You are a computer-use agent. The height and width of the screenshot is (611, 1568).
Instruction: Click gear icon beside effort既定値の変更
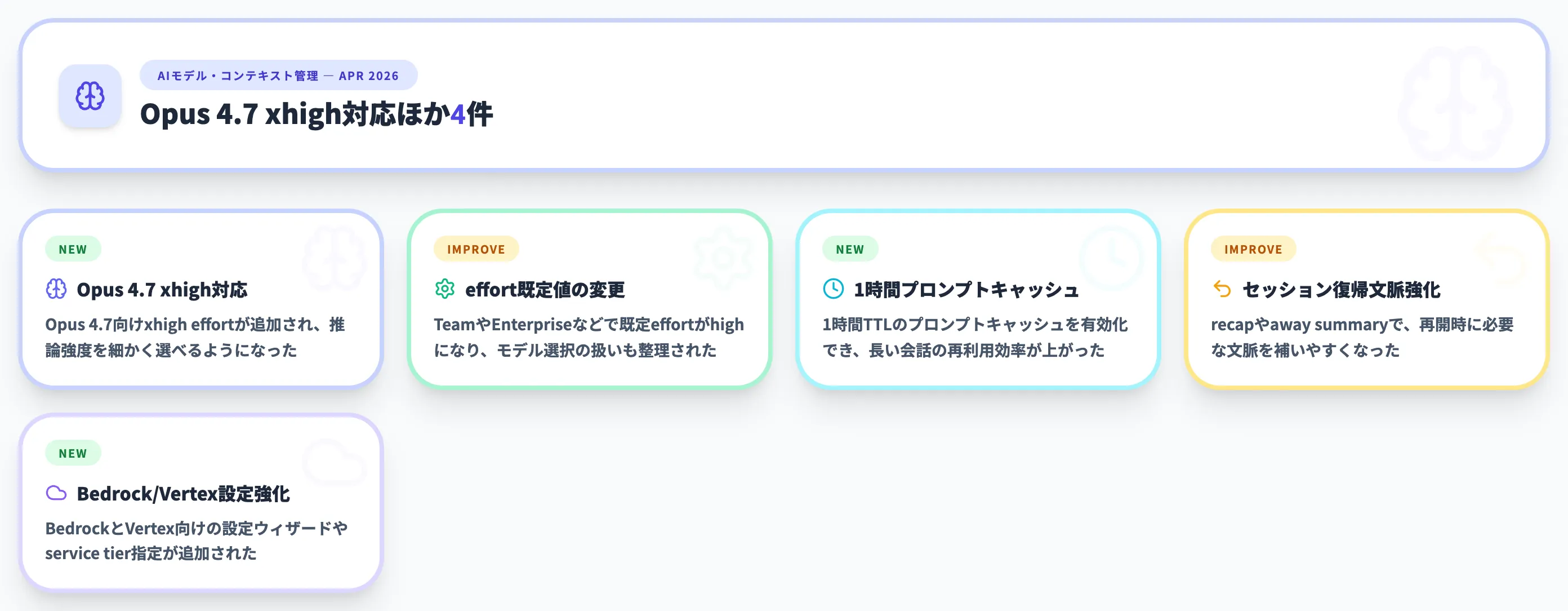click(445, 289)
